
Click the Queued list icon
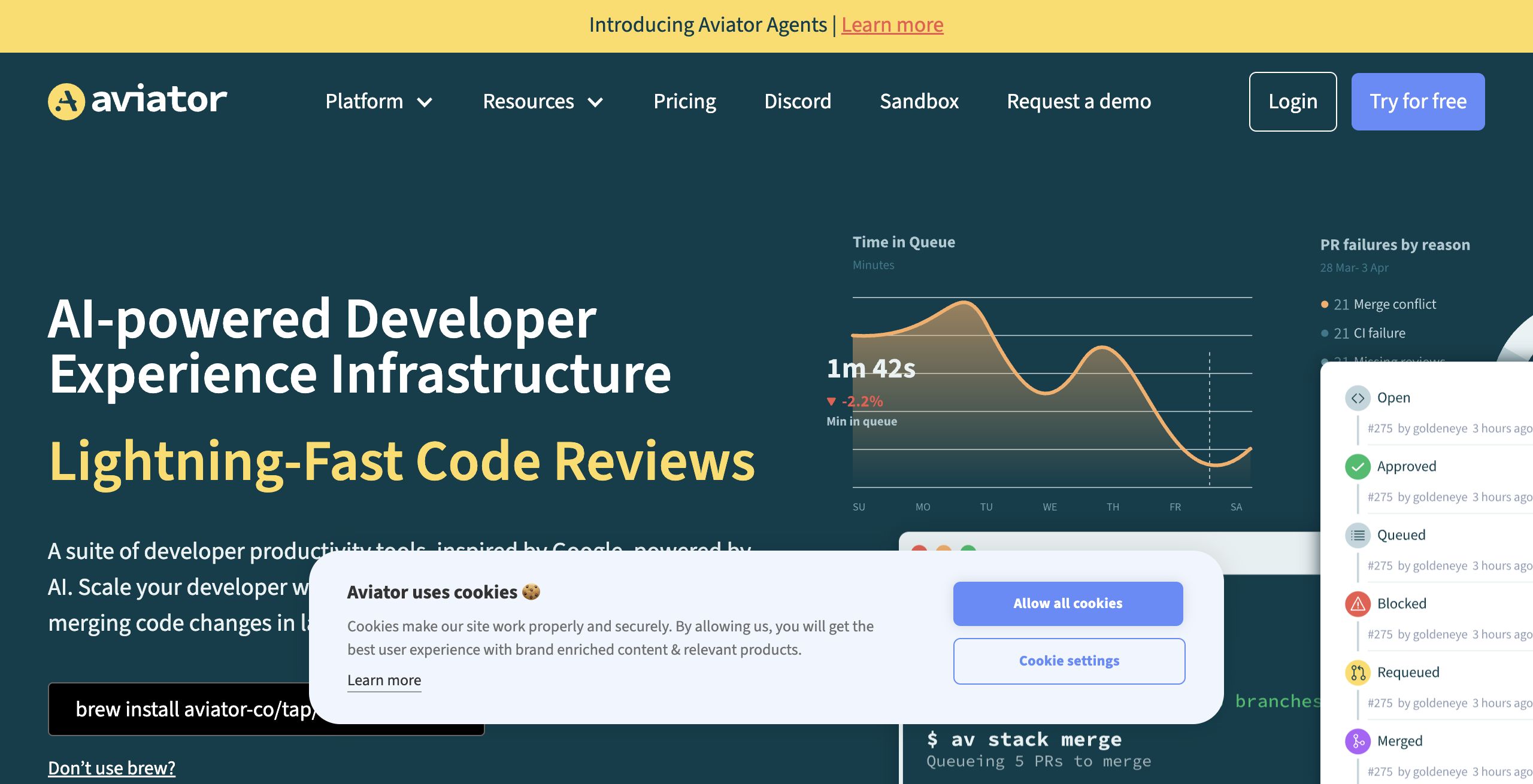(1358, 535)
